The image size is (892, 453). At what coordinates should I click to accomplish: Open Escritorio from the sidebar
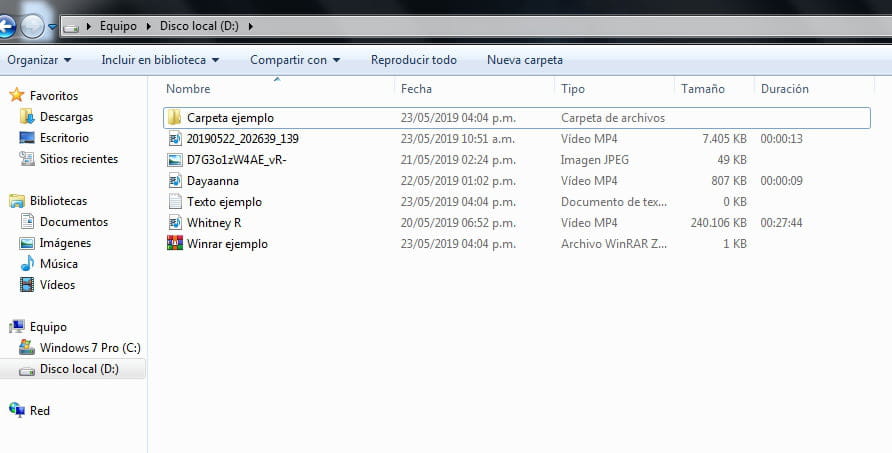64,138
